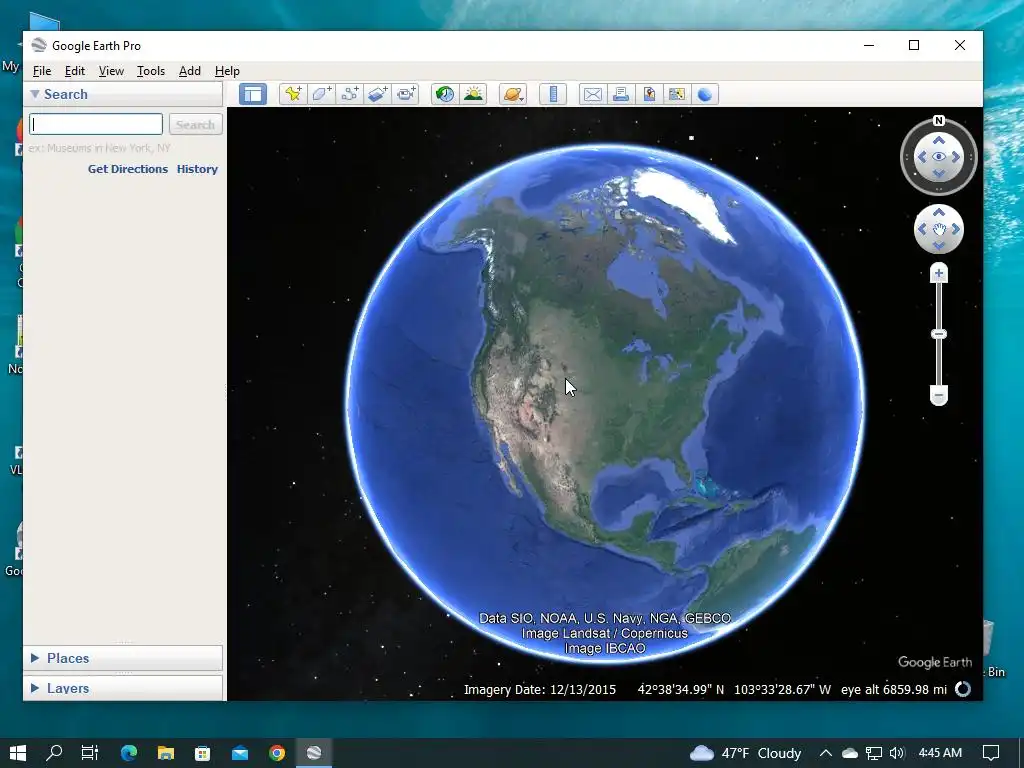
Task: Select the Add Path tool
Action: [349, 94]
